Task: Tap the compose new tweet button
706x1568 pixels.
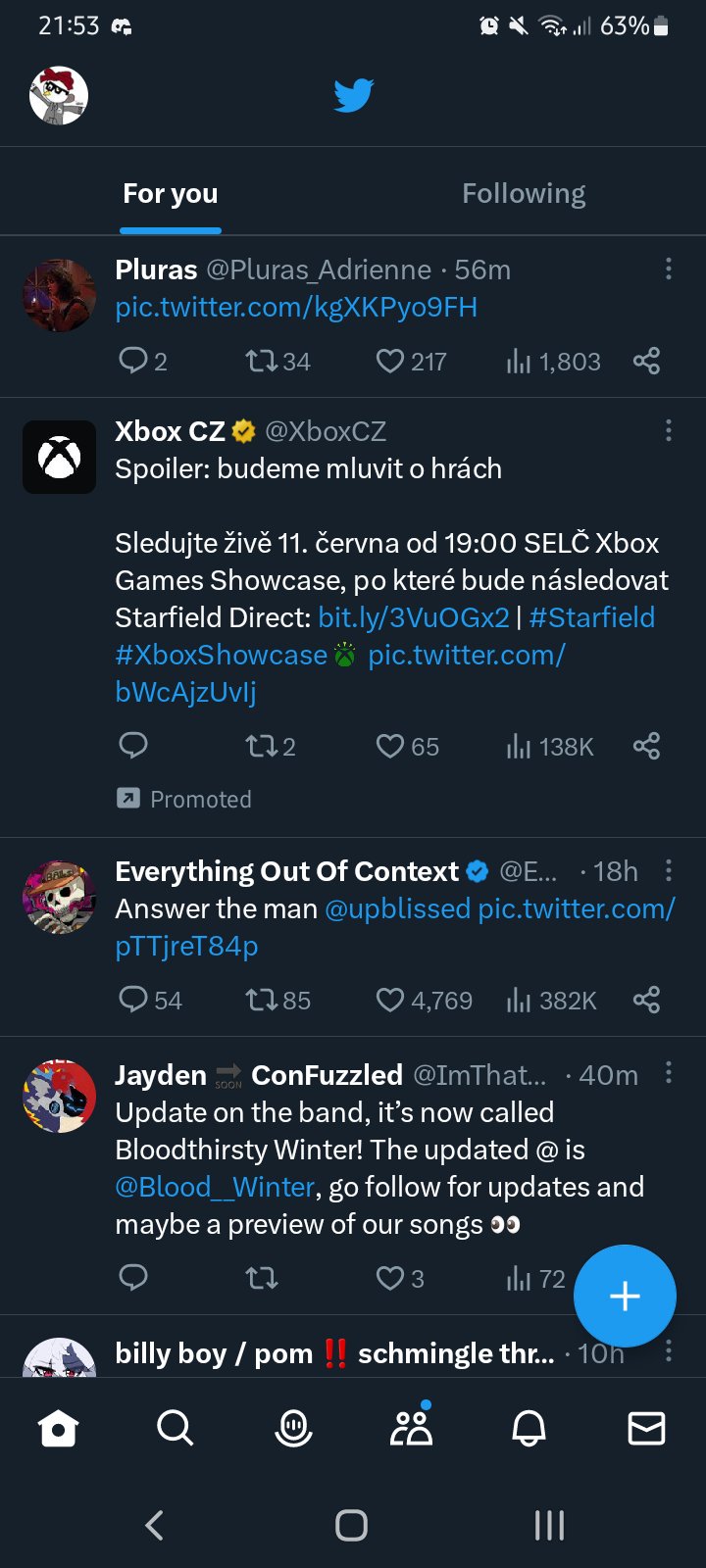Action: point(625,1296)
